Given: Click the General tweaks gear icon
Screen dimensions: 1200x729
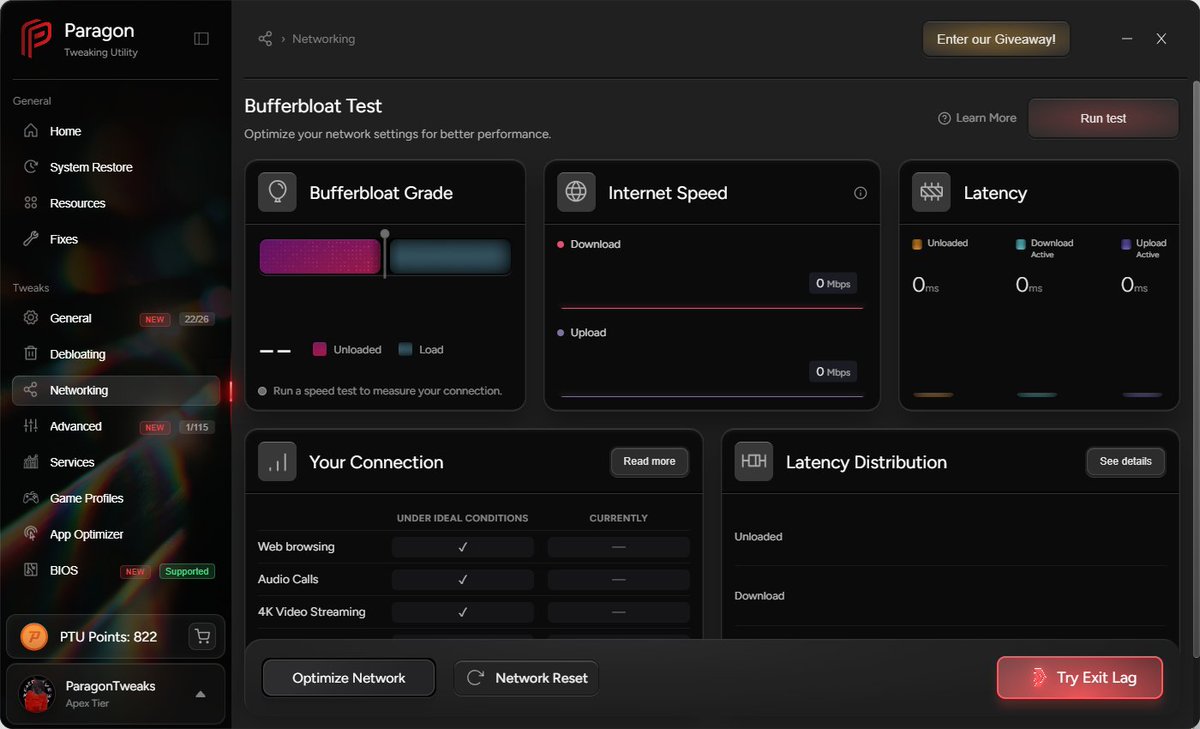Looking at the screenshot, I should (31, 318).
